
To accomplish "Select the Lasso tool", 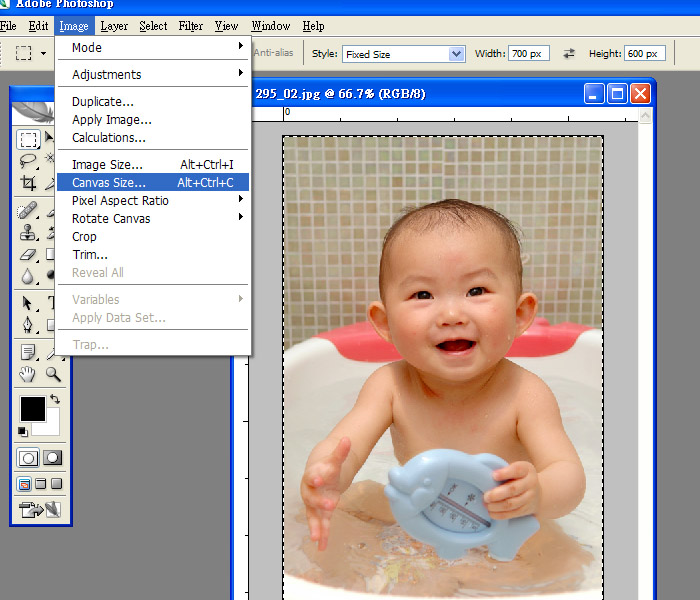I will (x=28, y=161).
